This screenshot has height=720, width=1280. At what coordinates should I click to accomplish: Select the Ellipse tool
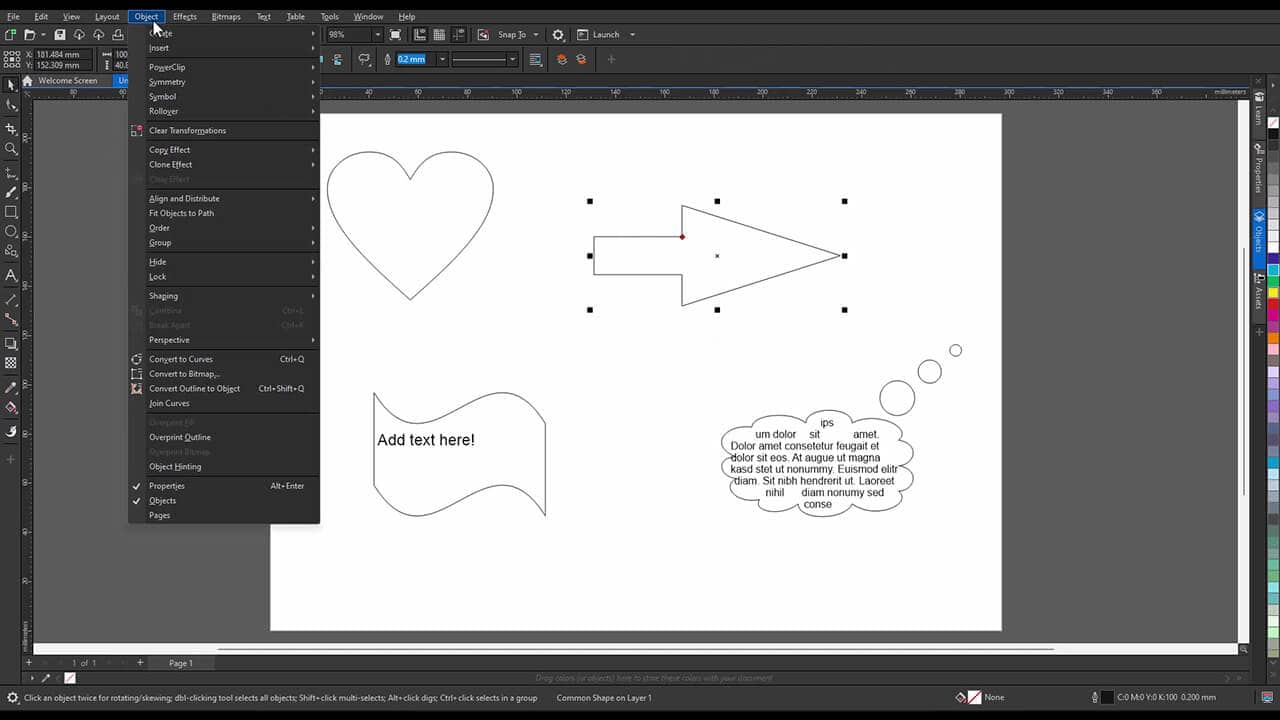point(11,232)
